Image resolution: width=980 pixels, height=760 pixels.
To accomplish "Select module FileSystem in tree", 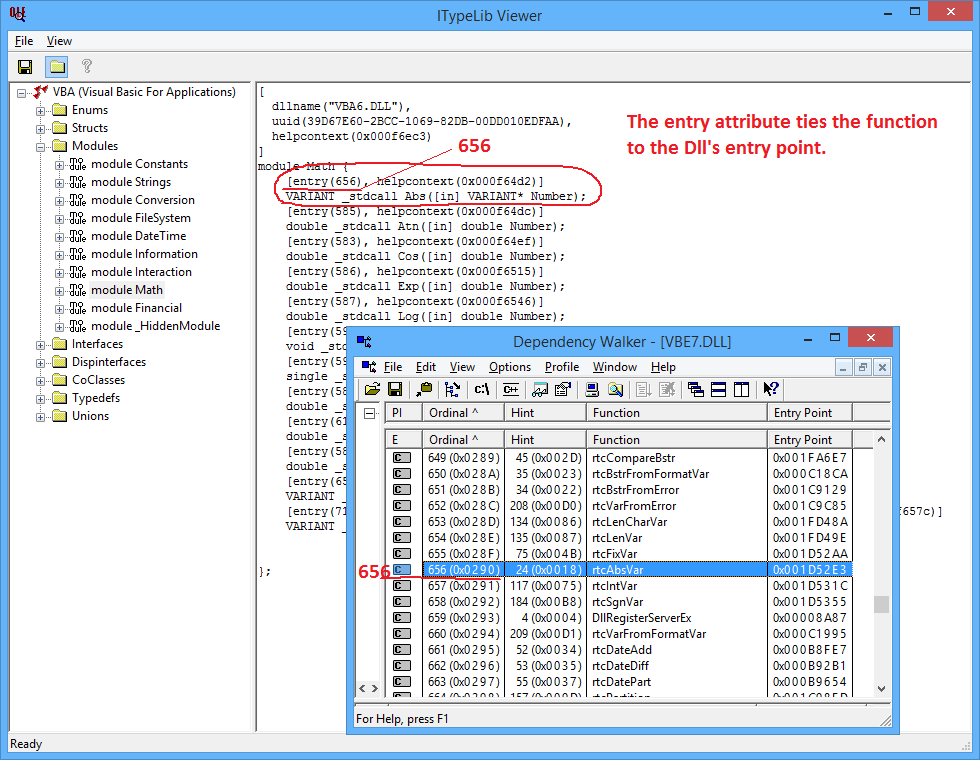I will pos(141,218).
